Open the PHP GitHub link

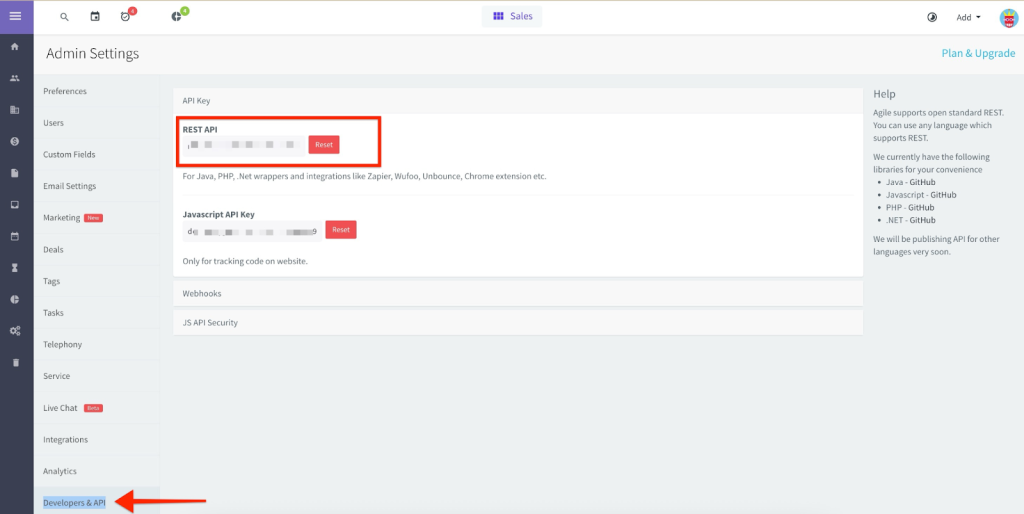click(x=920, y=207)
